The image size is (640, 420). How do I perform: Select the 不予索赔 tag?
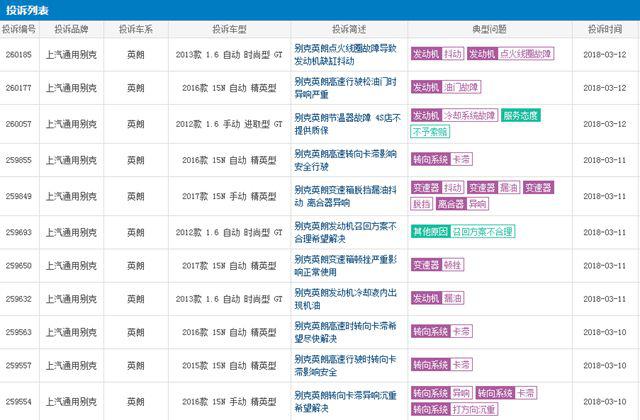(x=430, y=132)
